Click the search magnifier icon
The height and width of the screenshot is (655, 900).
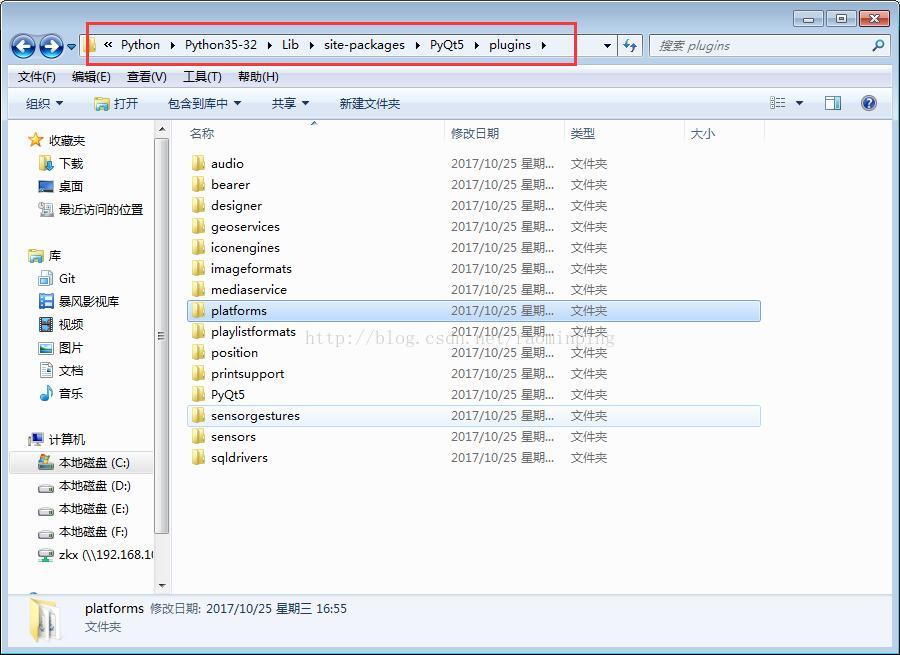click(x=878, y=45)
